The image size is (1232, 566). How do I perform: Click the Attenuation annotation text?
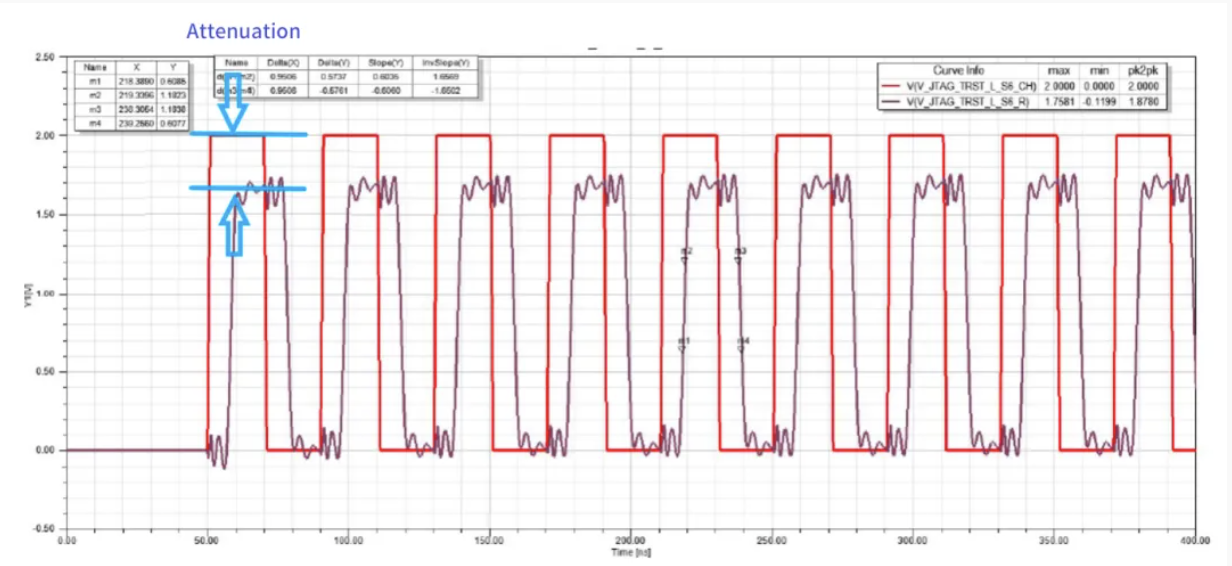(243, 32)
